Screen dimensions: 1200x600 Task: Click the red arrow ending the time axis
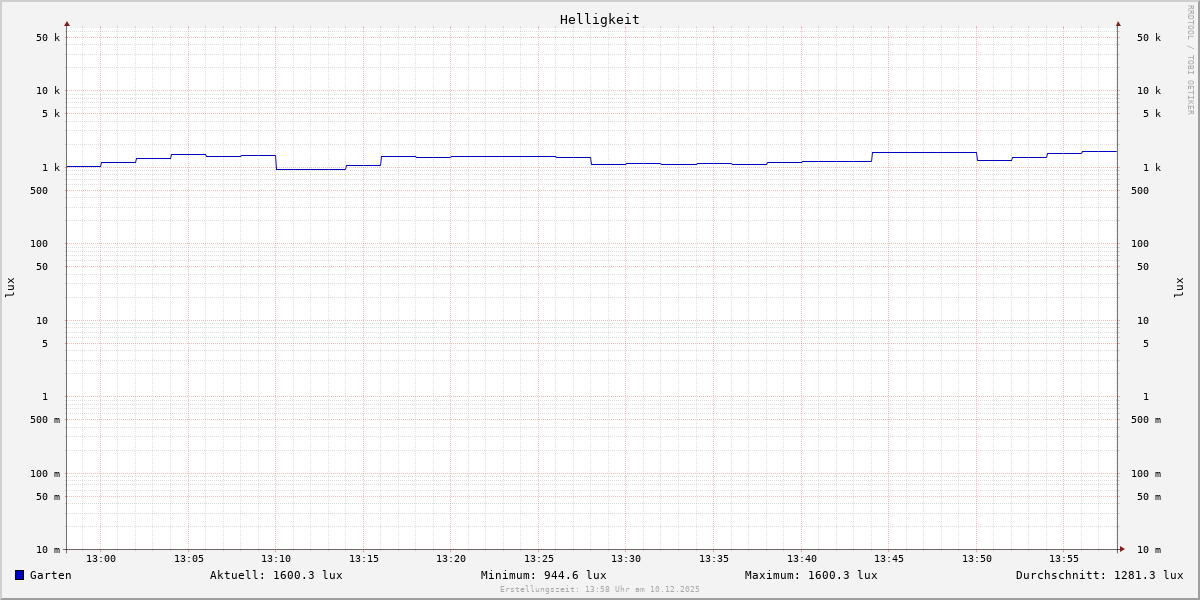(x=1122, y=549)
